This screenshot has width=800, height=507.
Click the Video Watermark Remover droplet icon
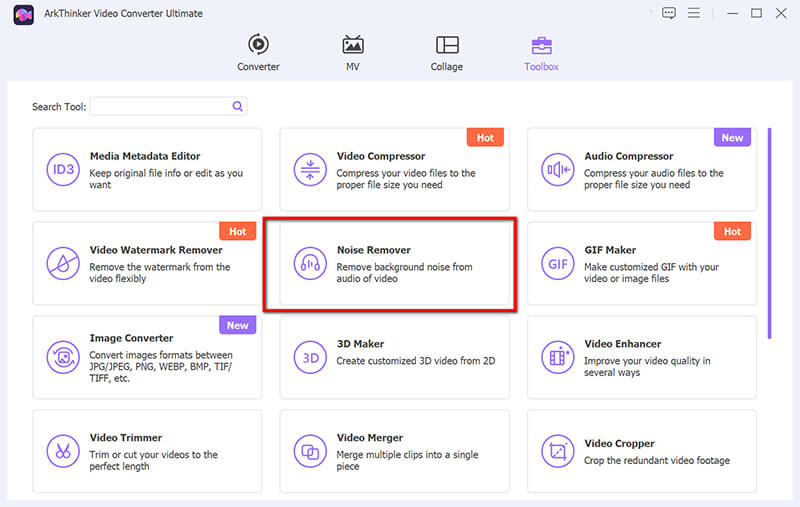click(x=63, y=263)
